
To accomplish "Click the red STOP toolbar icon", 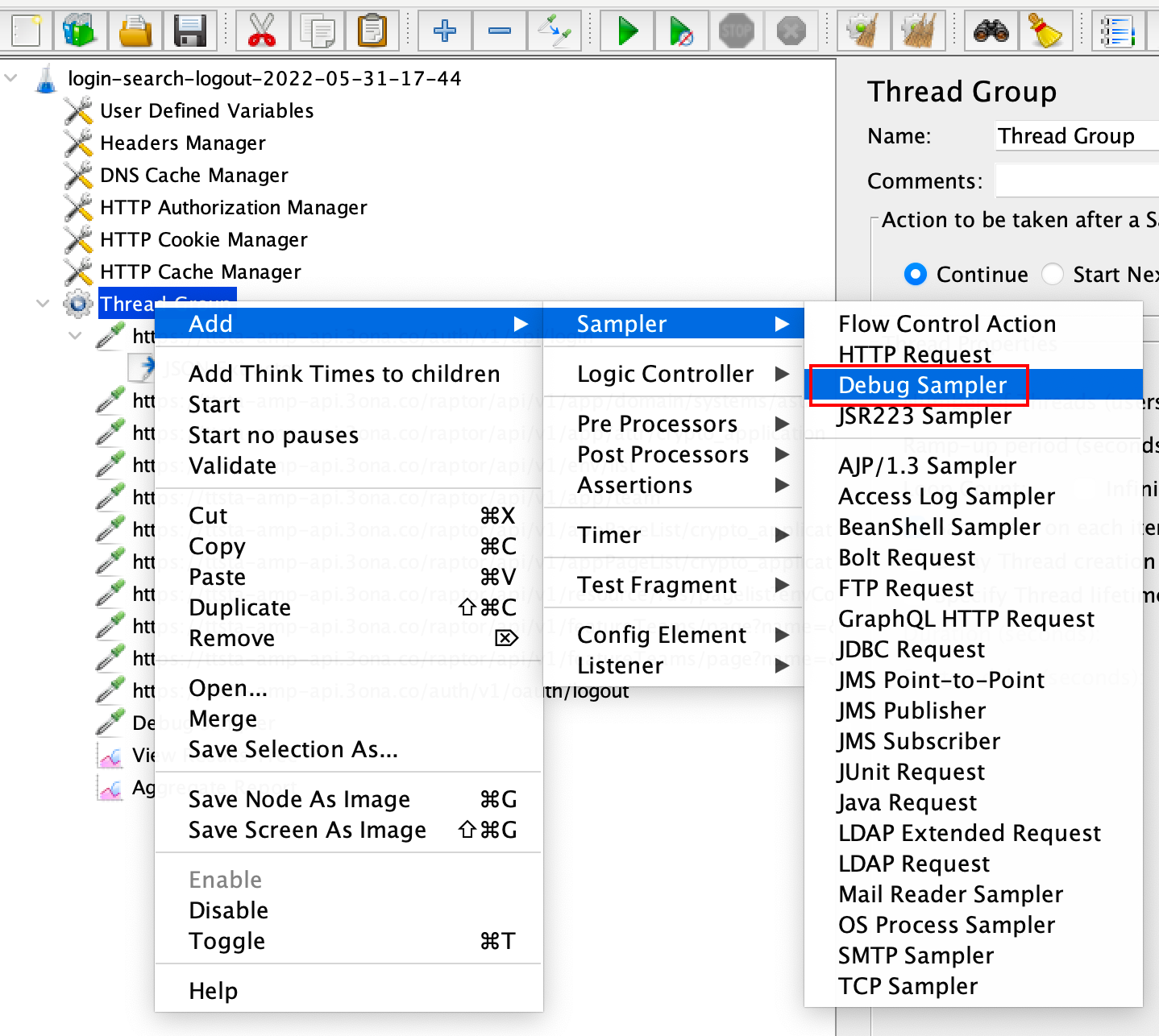I will coord(736,30).
